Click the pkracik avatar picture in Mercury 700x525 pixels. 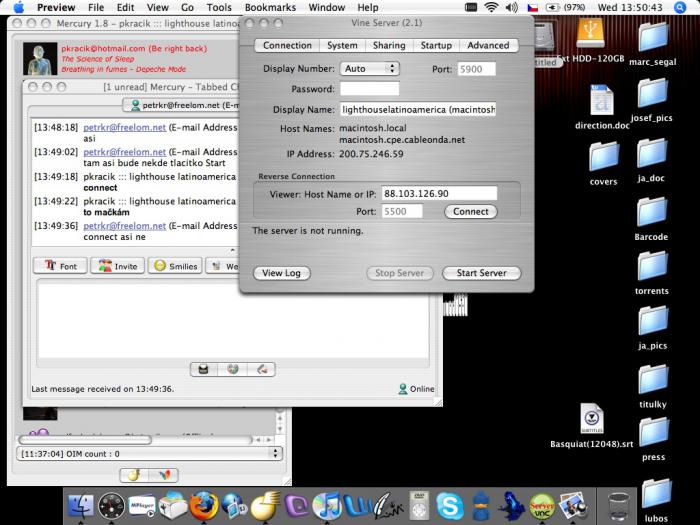pos(40,58)
